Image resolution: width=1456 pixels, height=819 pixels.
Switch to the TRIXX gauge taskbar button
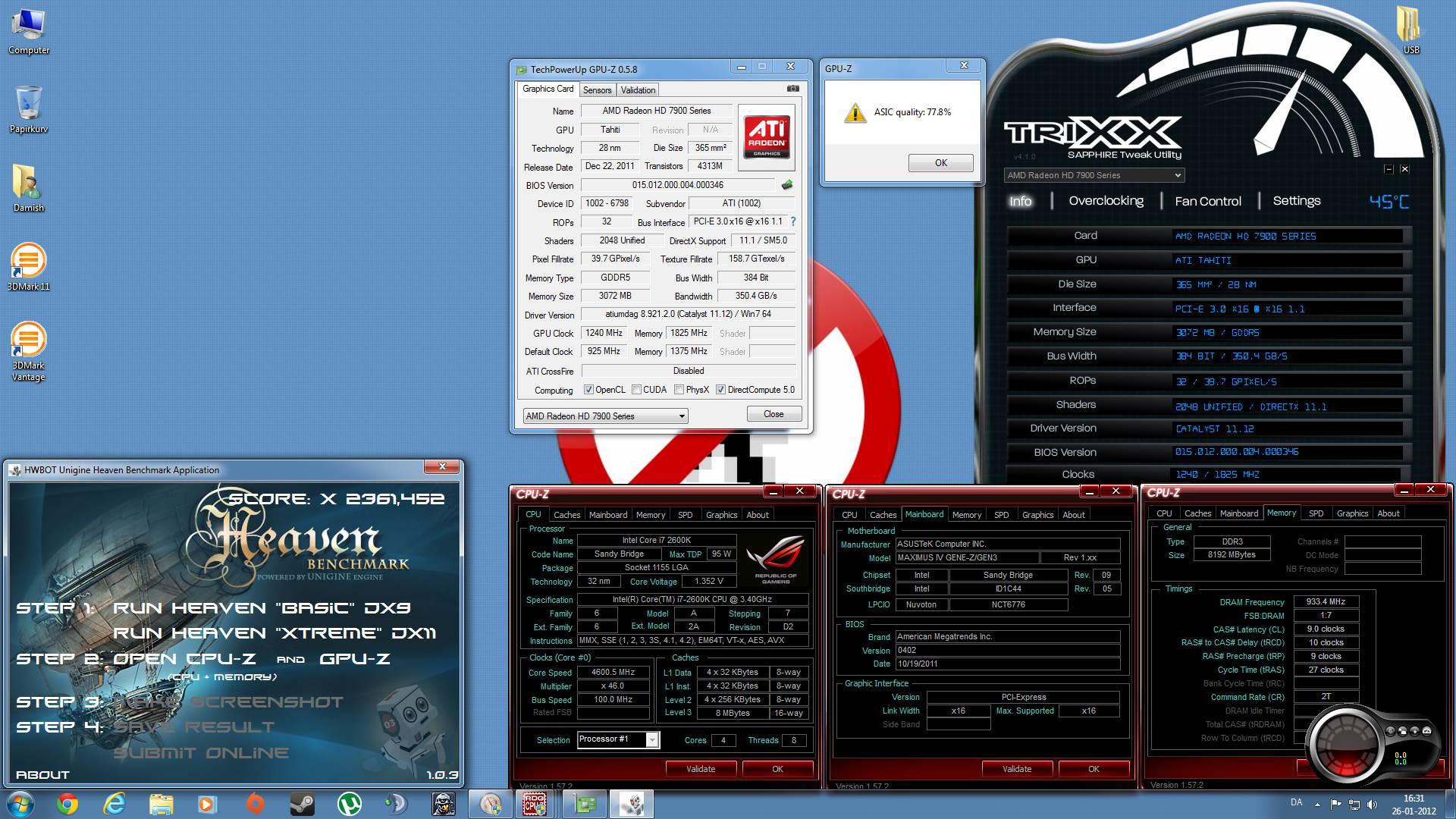pos(491,804)
